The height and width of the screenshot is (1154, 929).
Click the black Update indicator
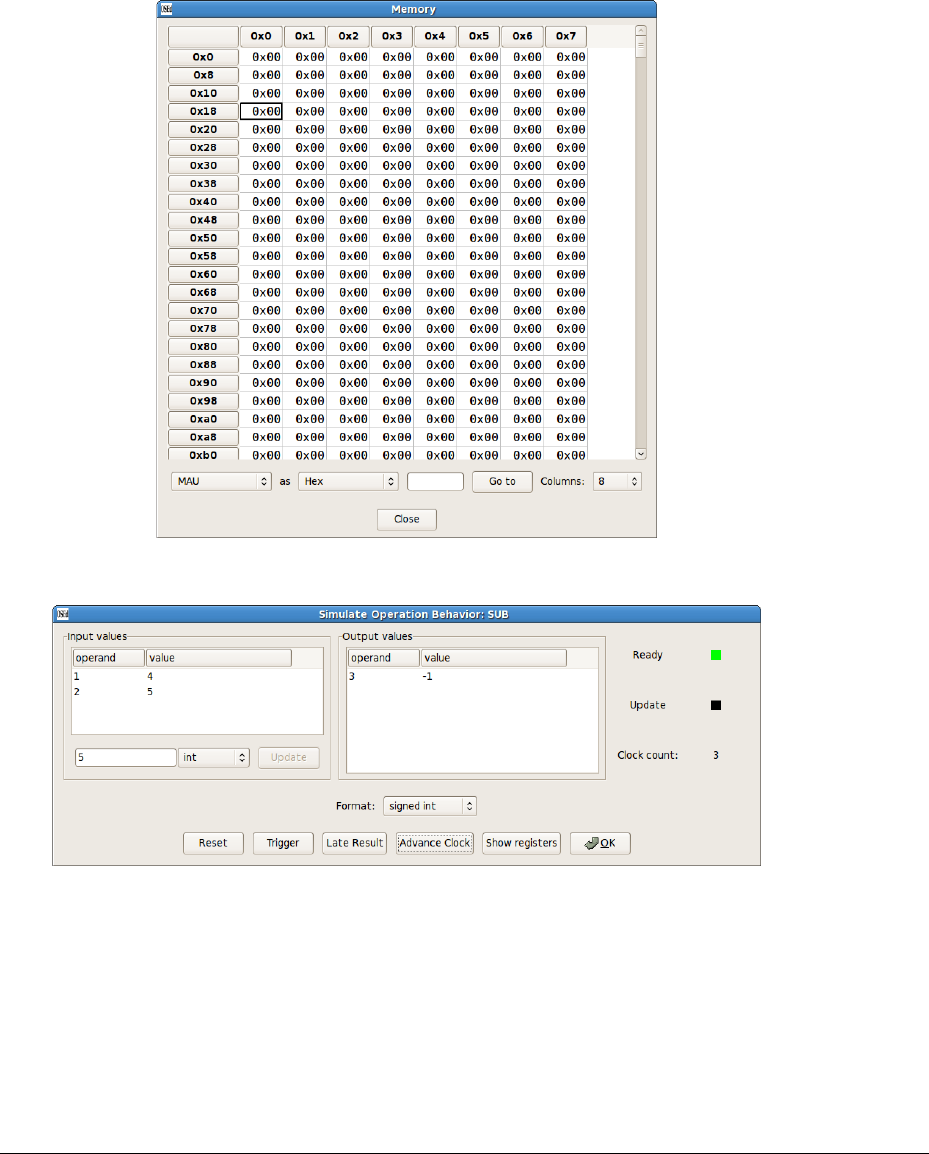[716, 705]
